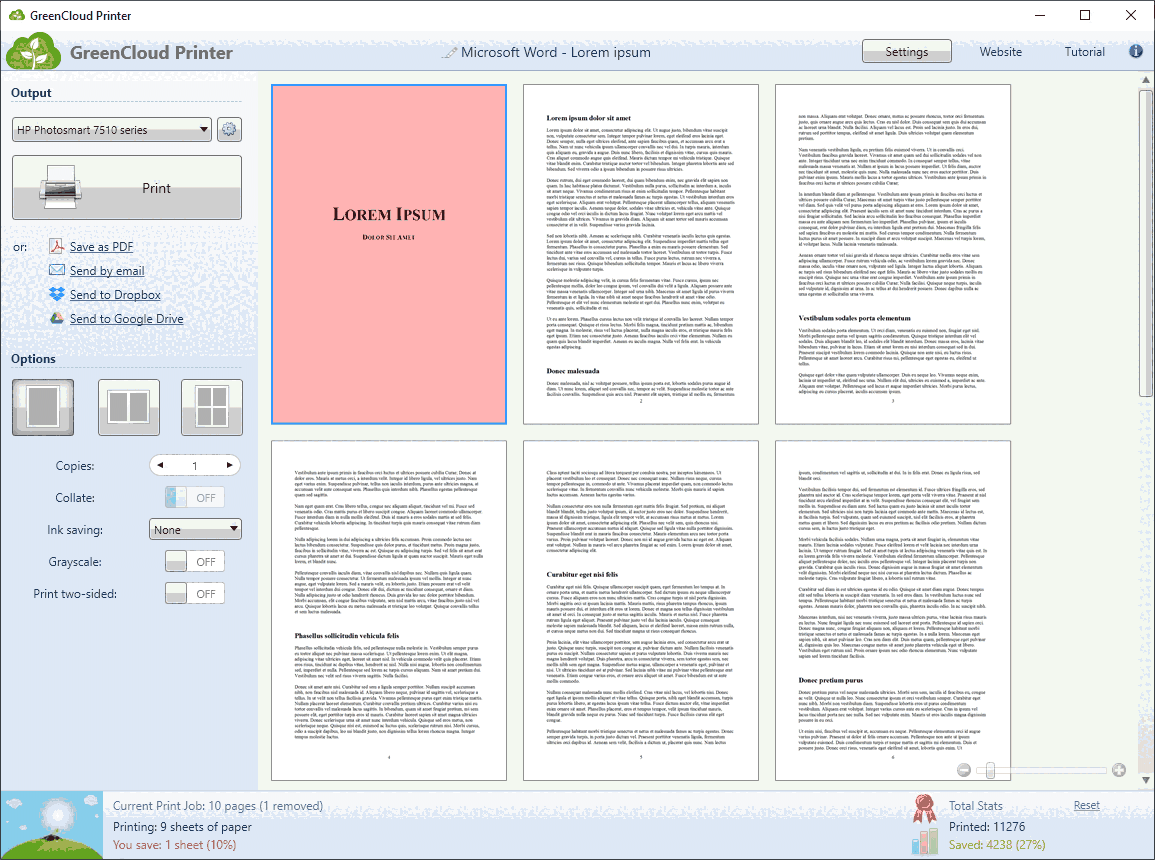Image resolution: width=1155 pixels, height=860 pixels.
Task: Toggle Collate on
Action: point(193,497)
